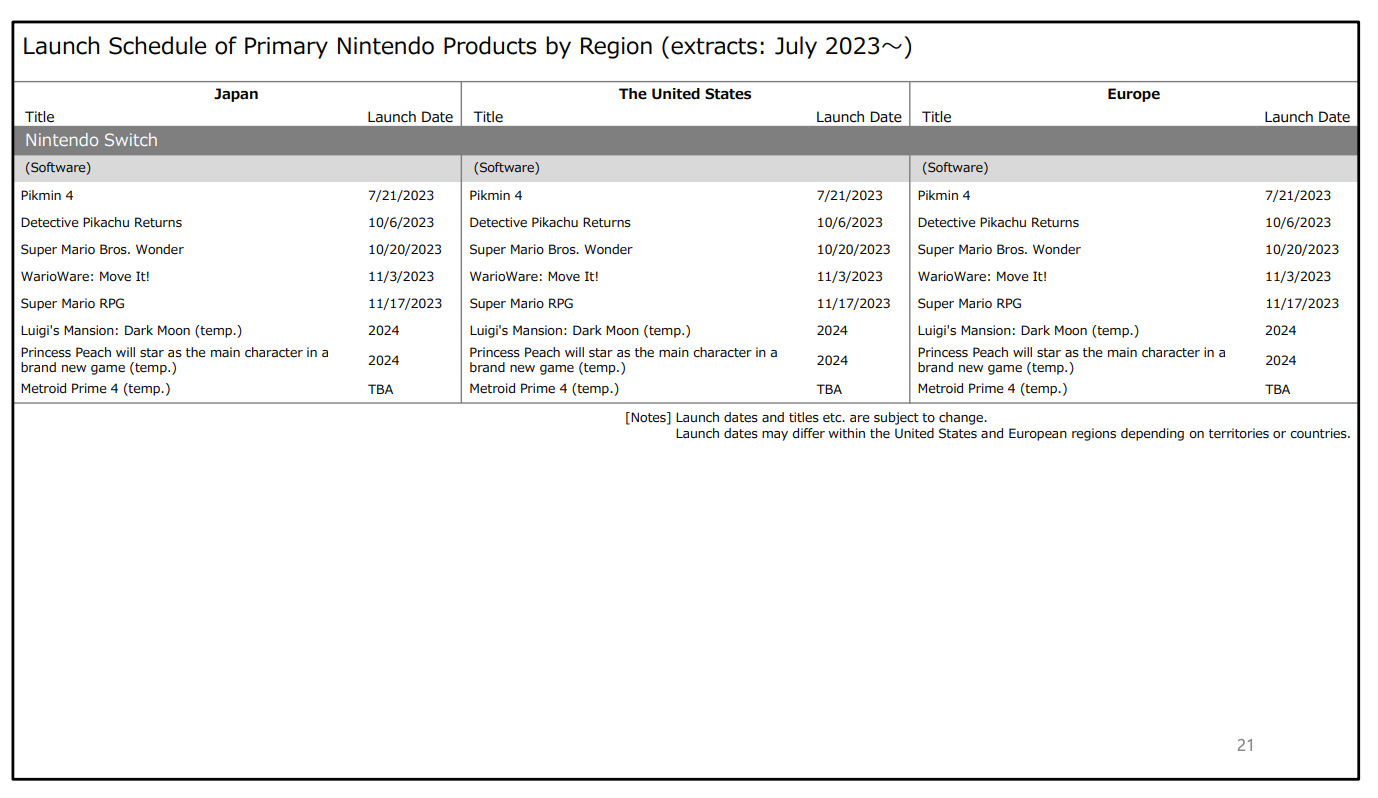
Task: Select 'Pikmin 4' in the Europe list
Action: (x=944, y=196)
